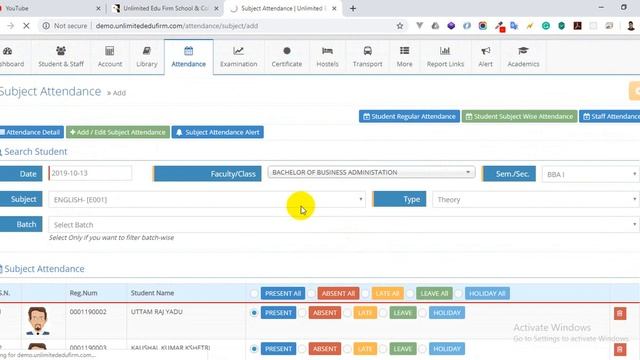Click the Hostels bed icon
This screenshot has width=640, height=360.
(x=327, y=51)
